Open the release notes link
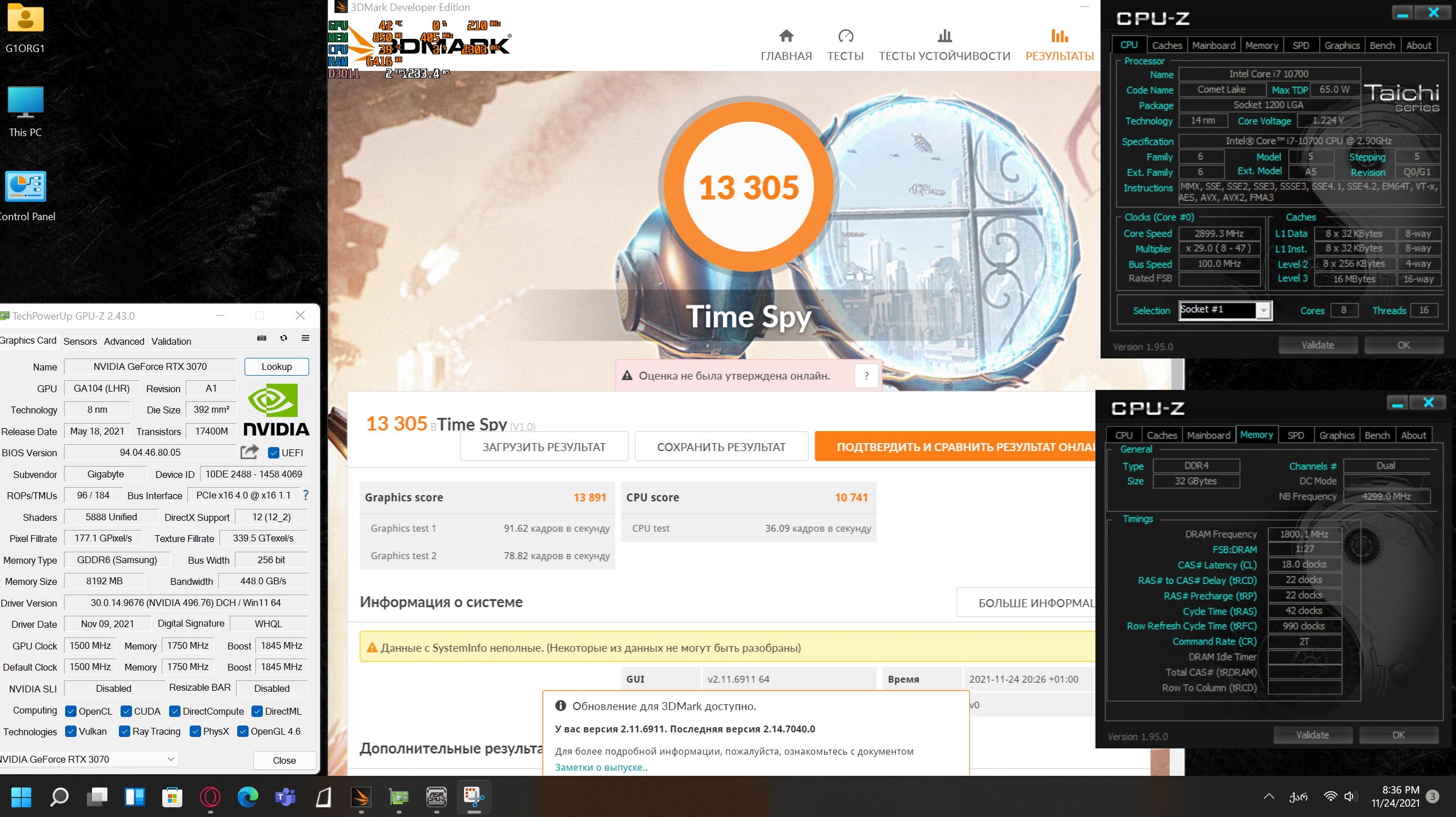 (x=600, y=767)
